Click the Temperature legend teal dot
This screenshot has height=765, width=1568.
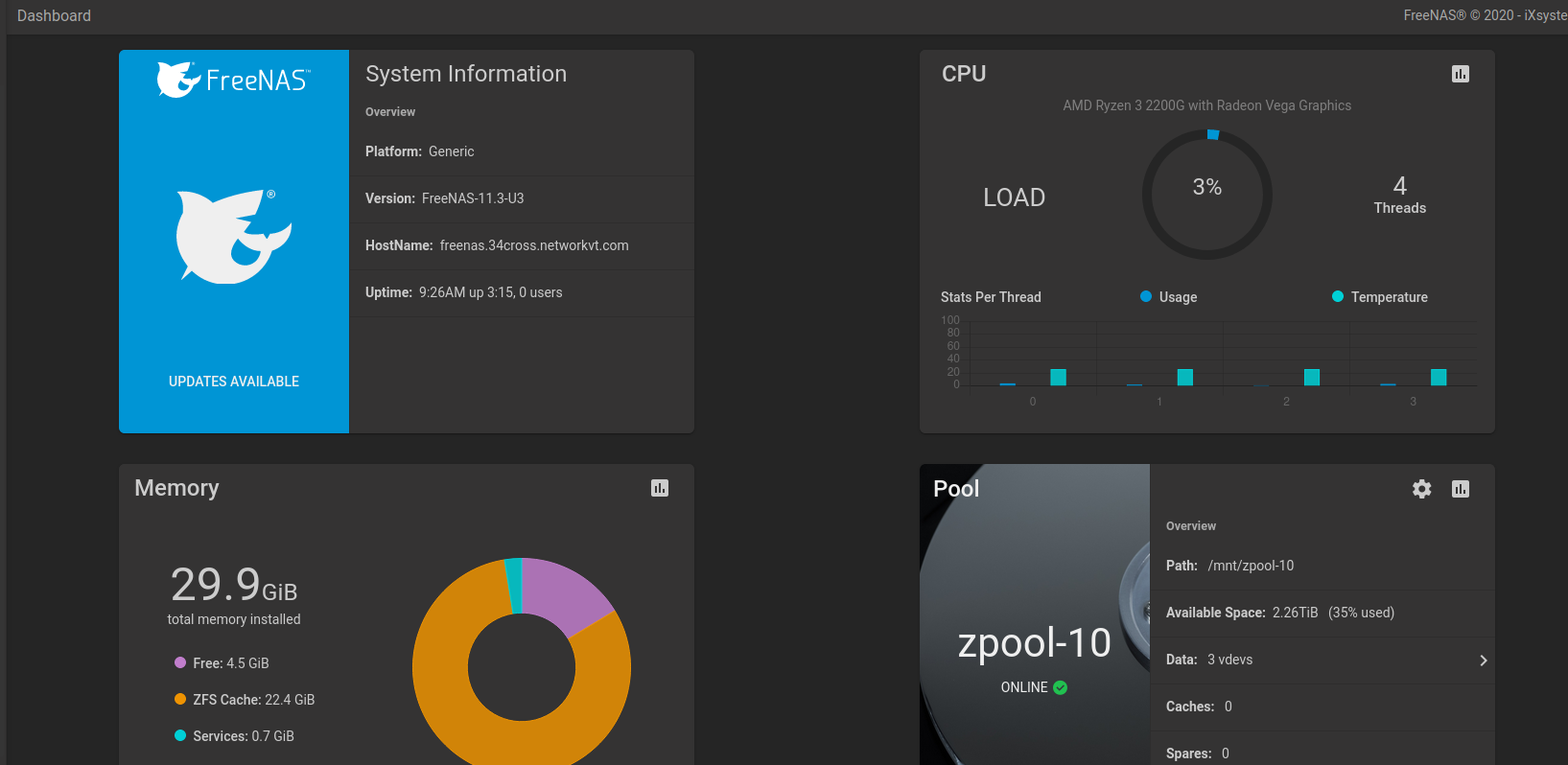pyautogui.click(x=1337, y=296)
